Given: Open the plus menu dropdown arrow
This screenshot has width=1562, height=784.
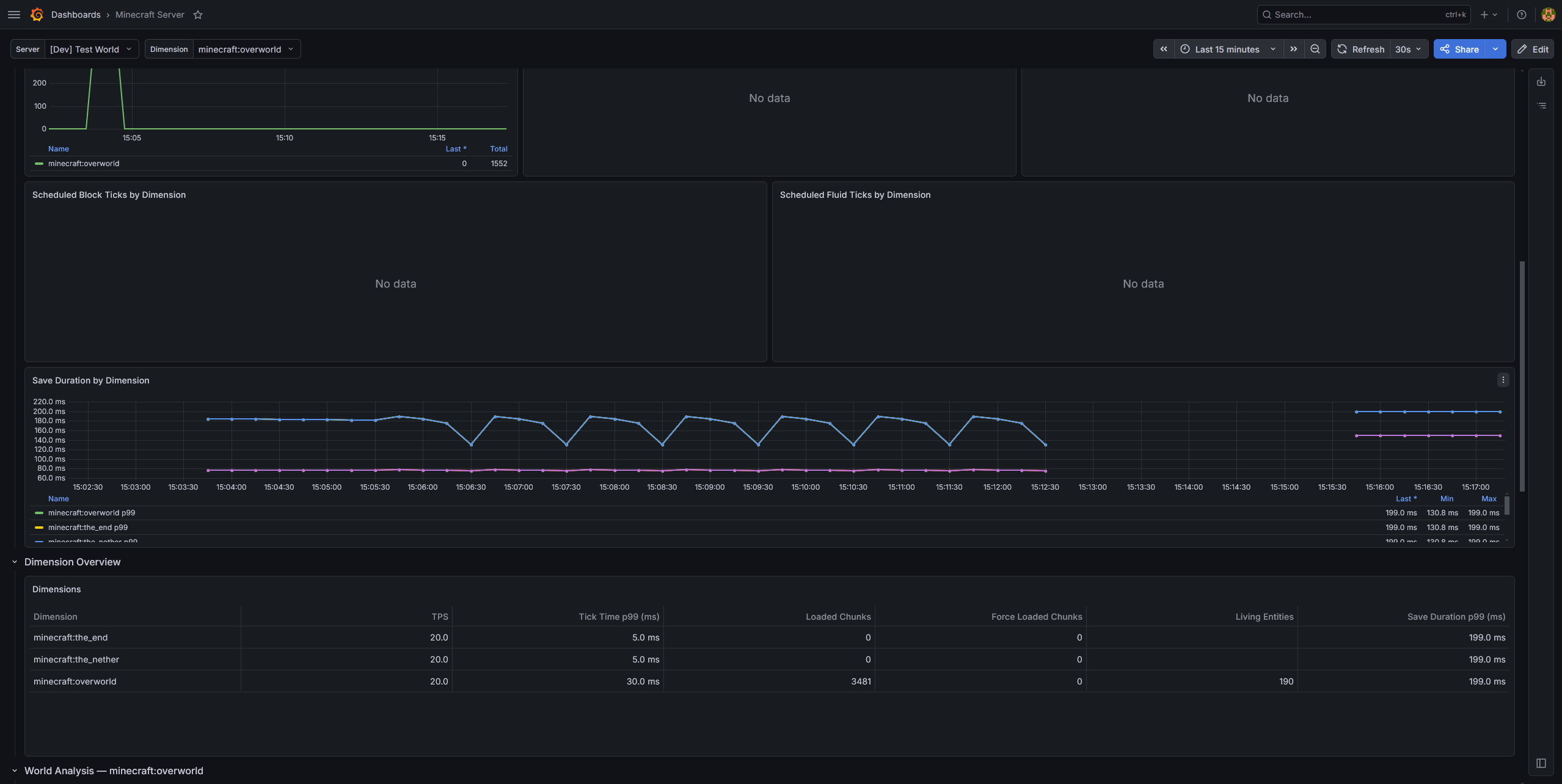Looking at the screenshot, I should 1495,15.
